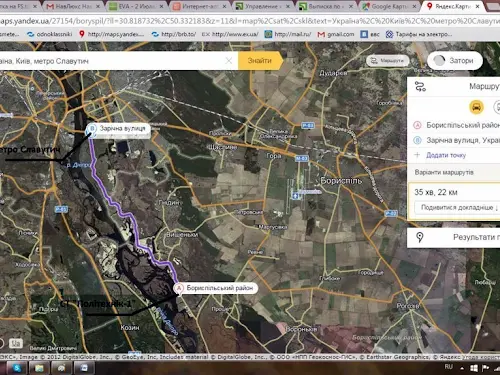Select the car route mode icon

[x=476, y=107]
